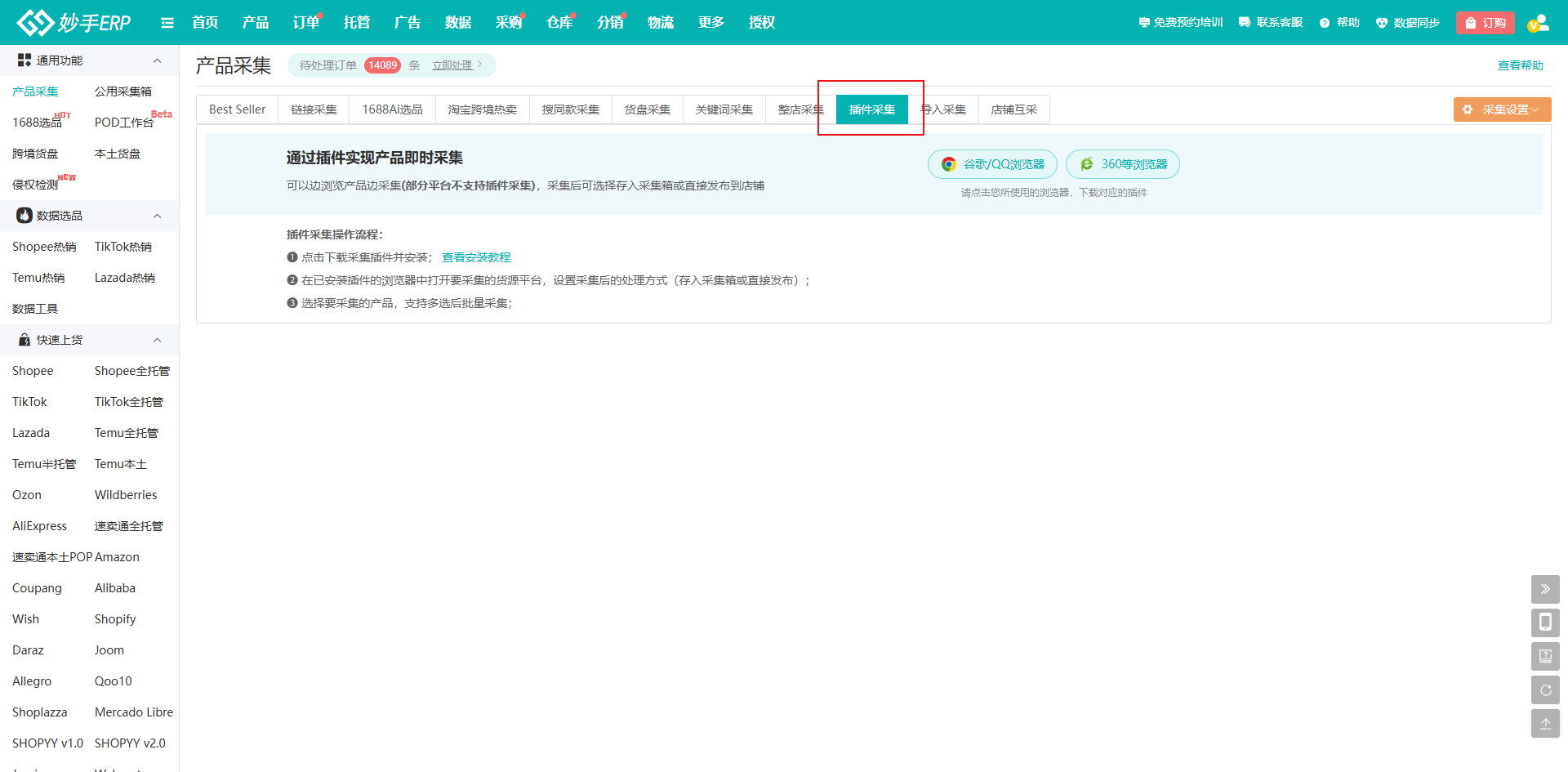Click the back-to-top arrow icon

pyautogui.click(x=1545, y=724)
